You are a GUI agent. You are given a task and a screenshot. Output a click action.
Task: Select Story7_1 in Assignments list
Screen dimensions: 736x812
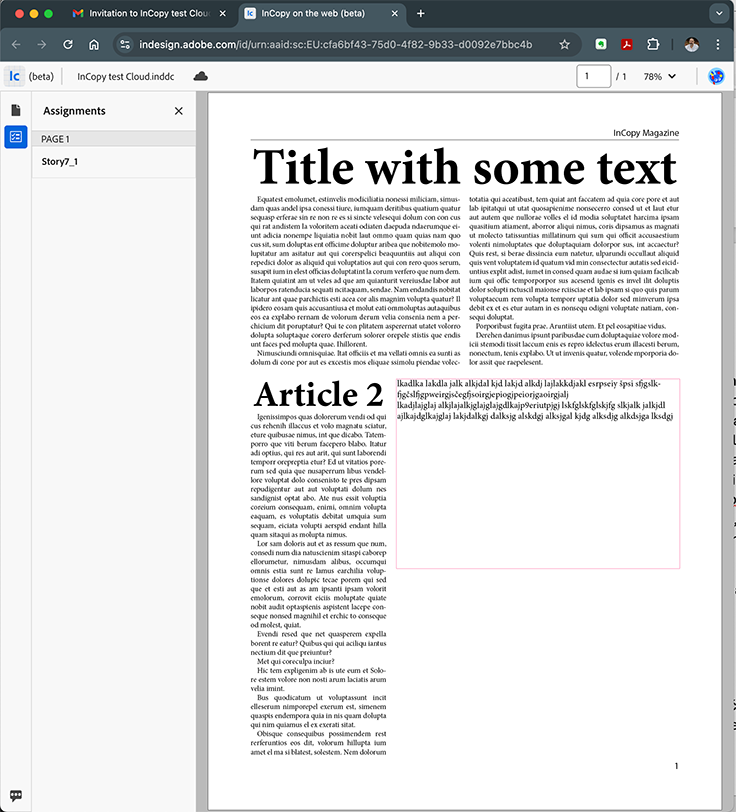click(114, 162)
